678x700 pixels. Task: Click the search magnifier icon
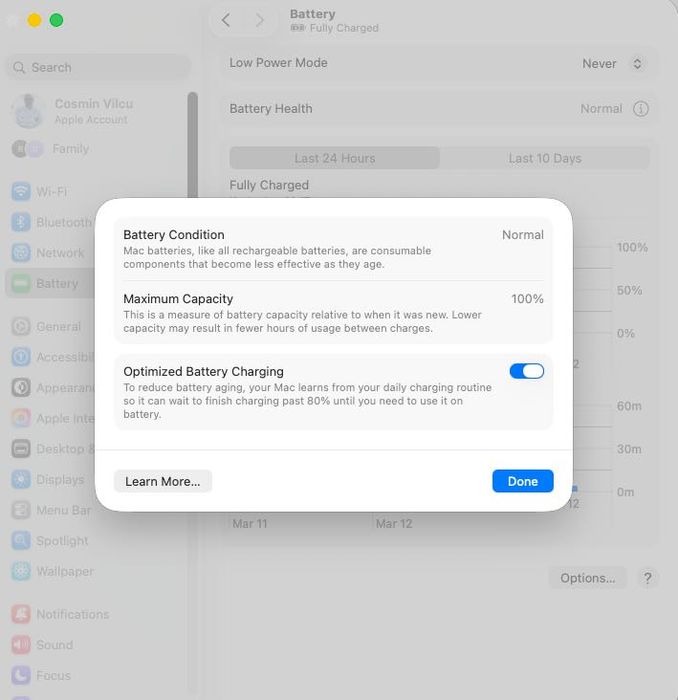point(19,67)
